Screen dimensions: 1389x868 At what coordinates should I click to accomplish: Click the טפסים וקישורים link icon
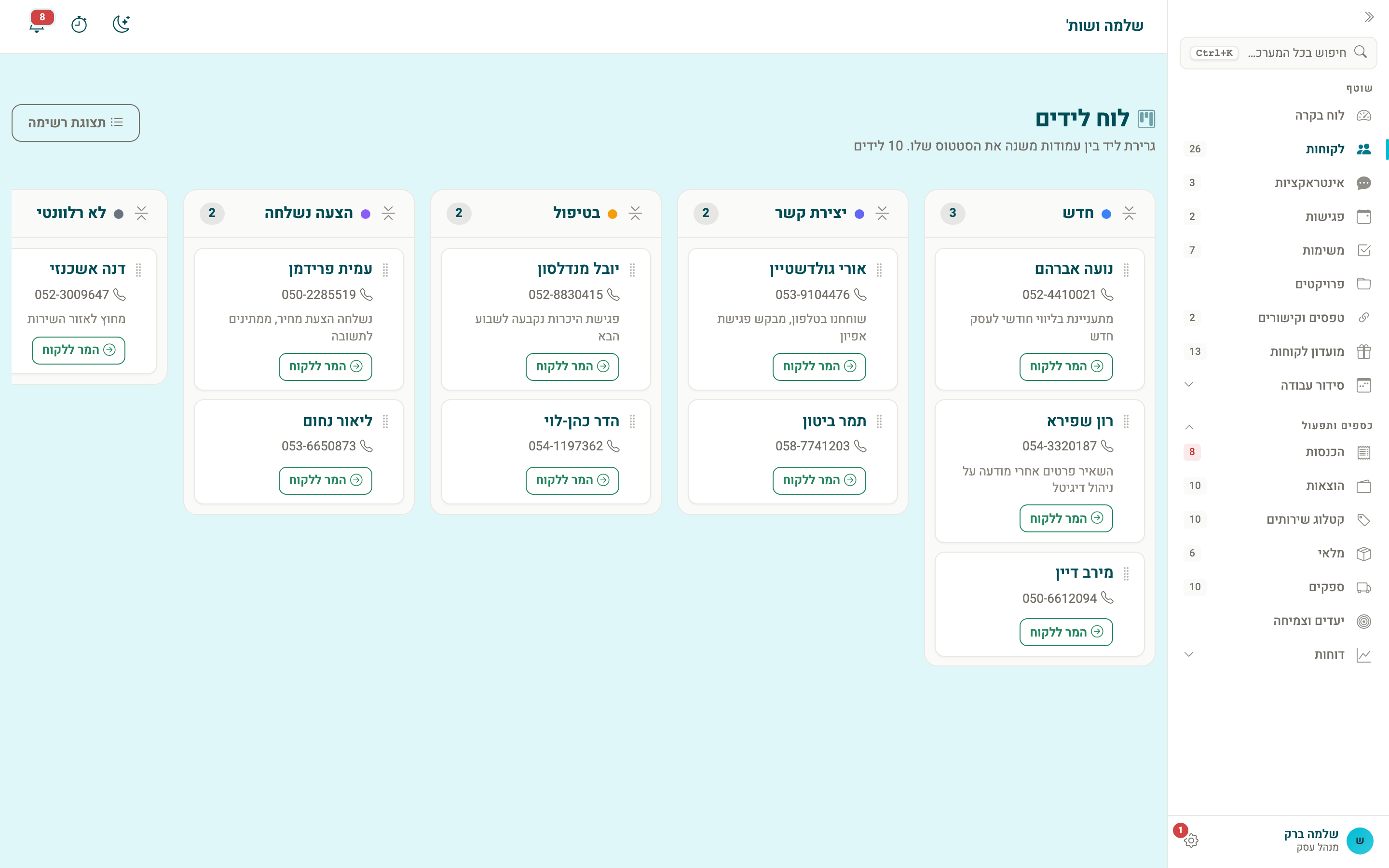point(1364,317)
